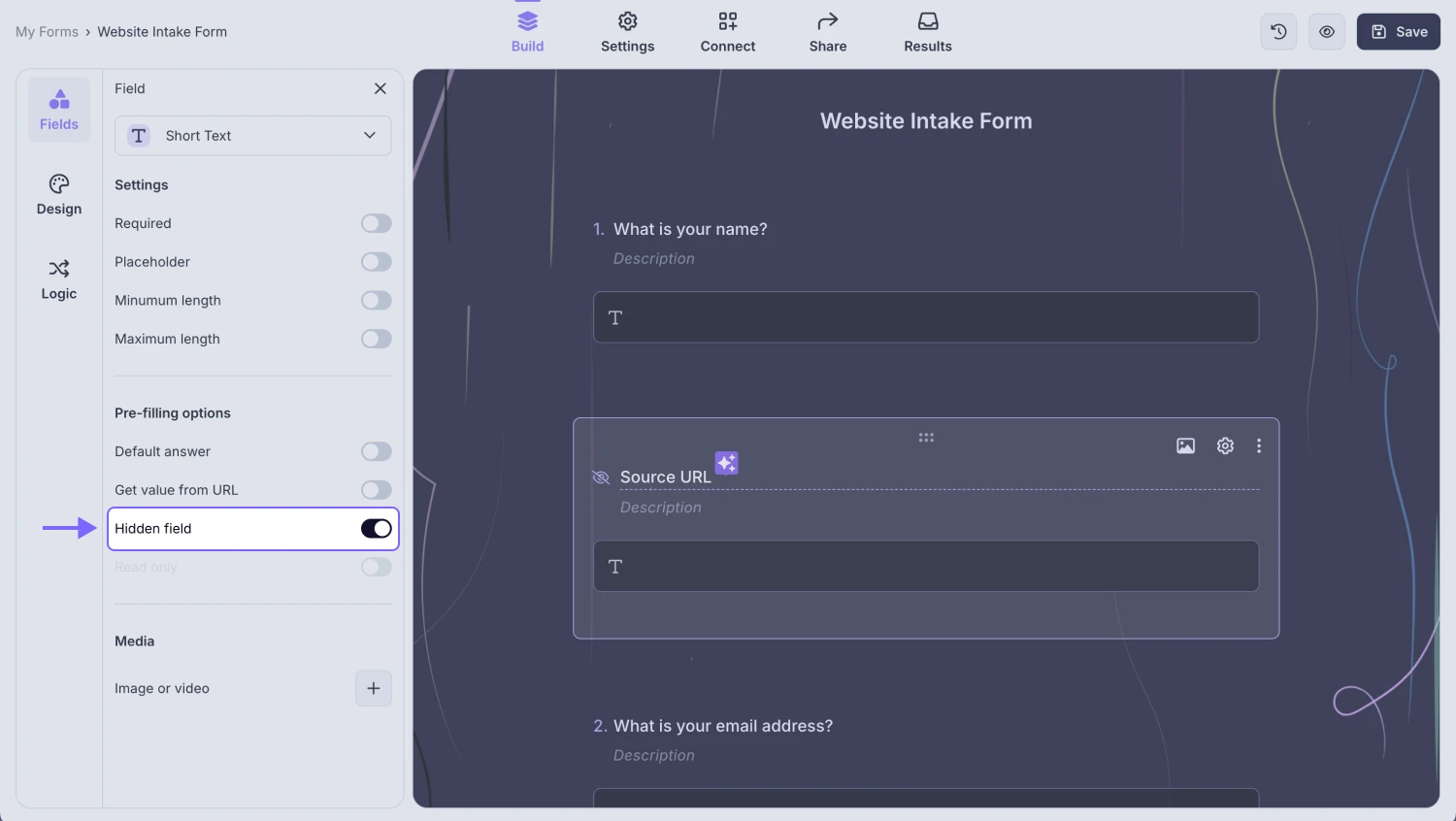Open the Results tab
Screen dimensions: 1456x821
point(927,31)
